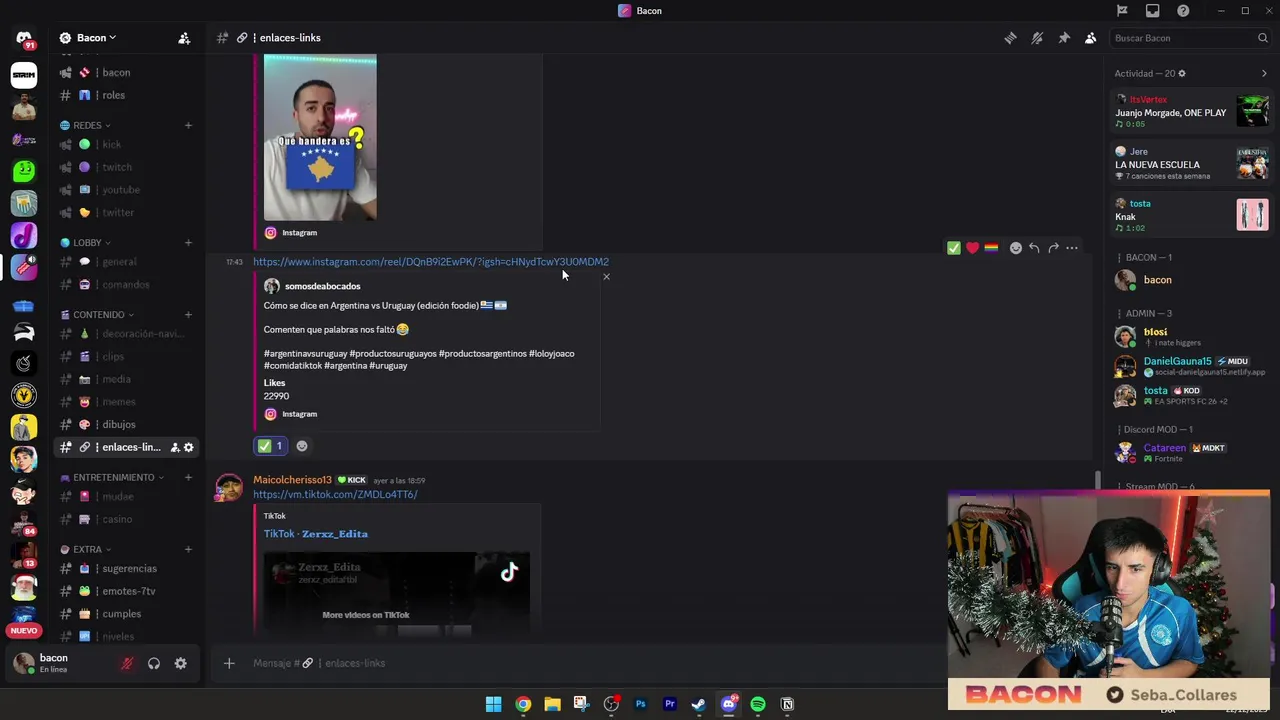Open the general channel
The width and height of the screenshot is (1280, 720).
(x=126, y=262)
